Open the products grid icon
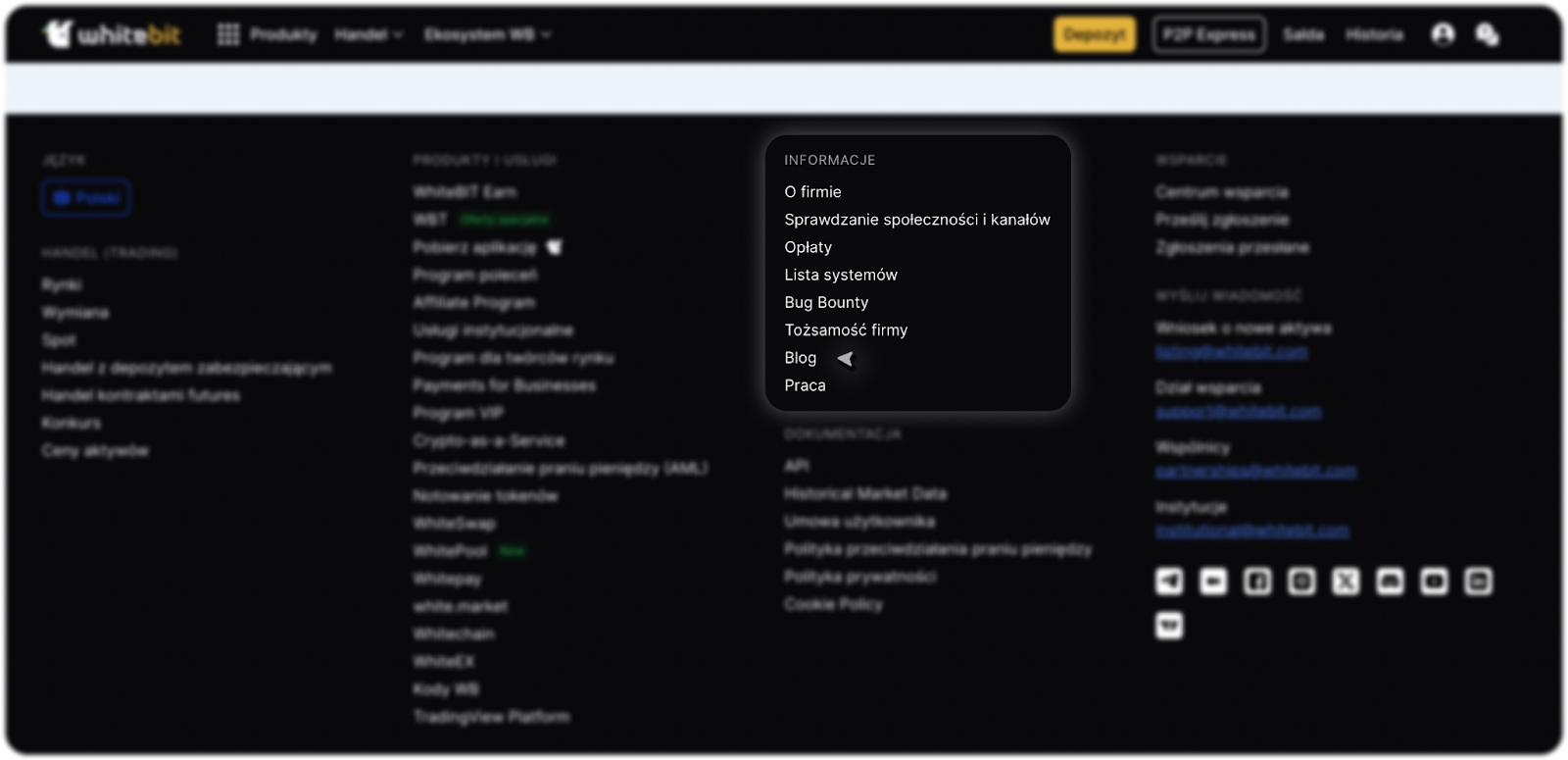1568x760 pixels. click(228, 34)
